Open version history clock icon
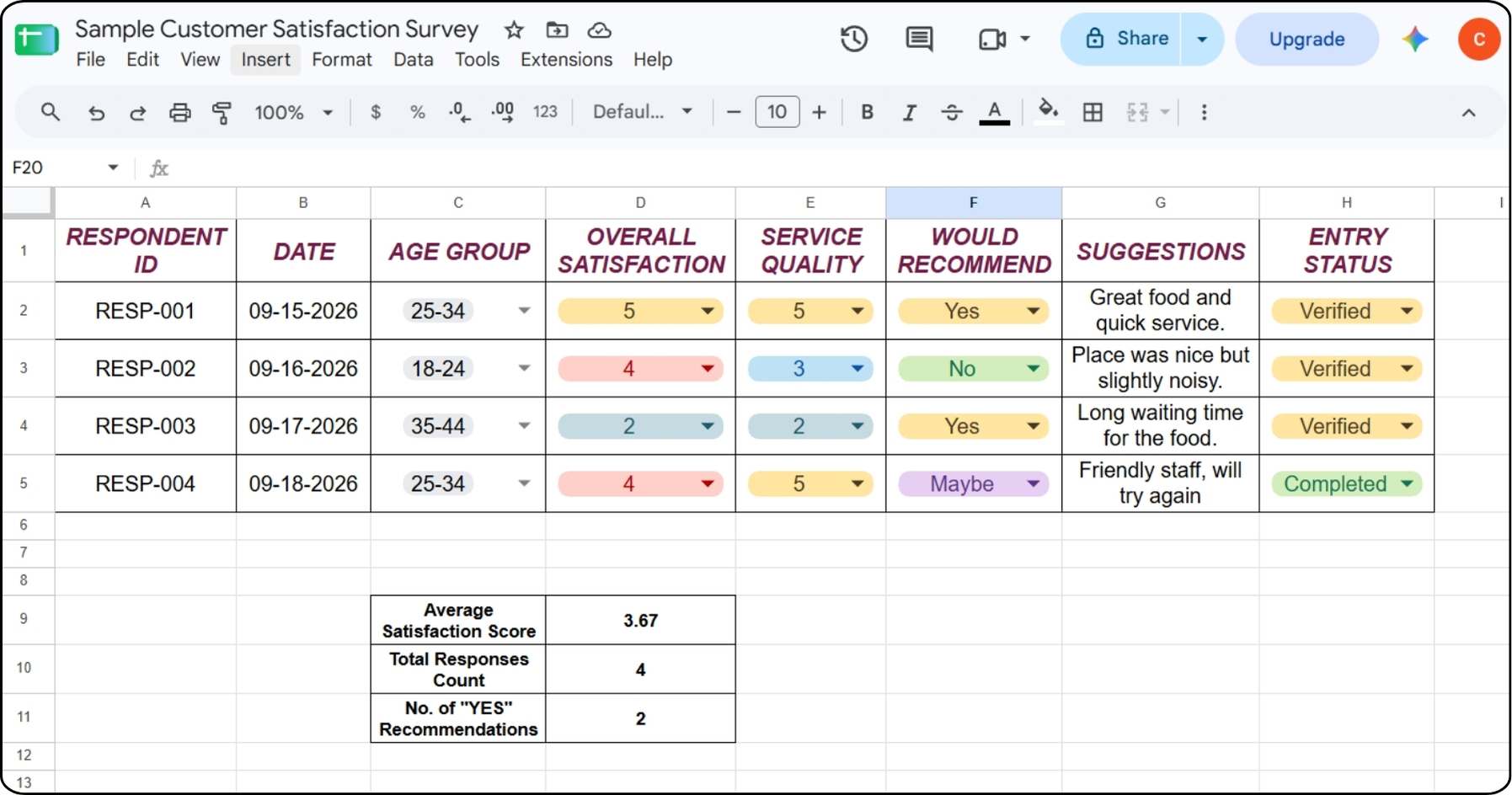 click(854, 39)
